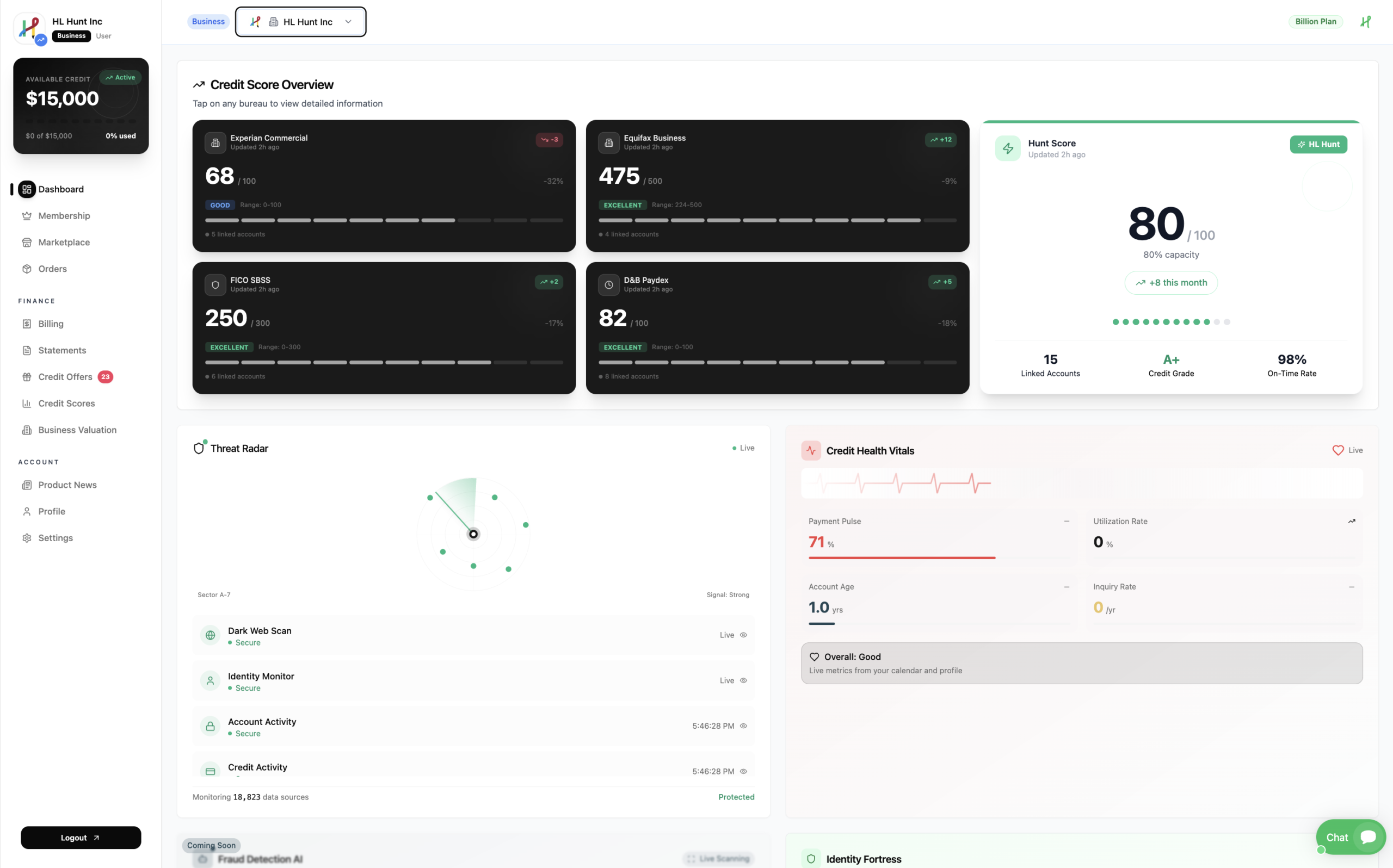
Task: Expand the D&B Paydex score card
Action: click(x=777, y=328)
